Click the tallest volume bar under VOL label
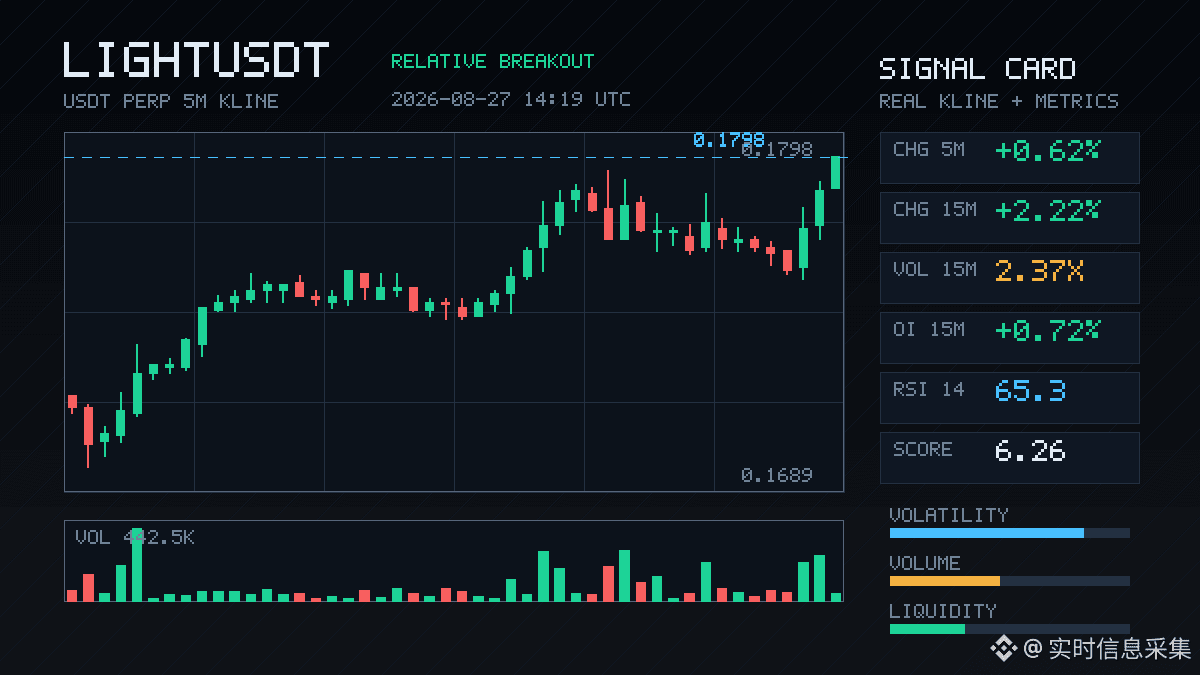 point(137,565)
